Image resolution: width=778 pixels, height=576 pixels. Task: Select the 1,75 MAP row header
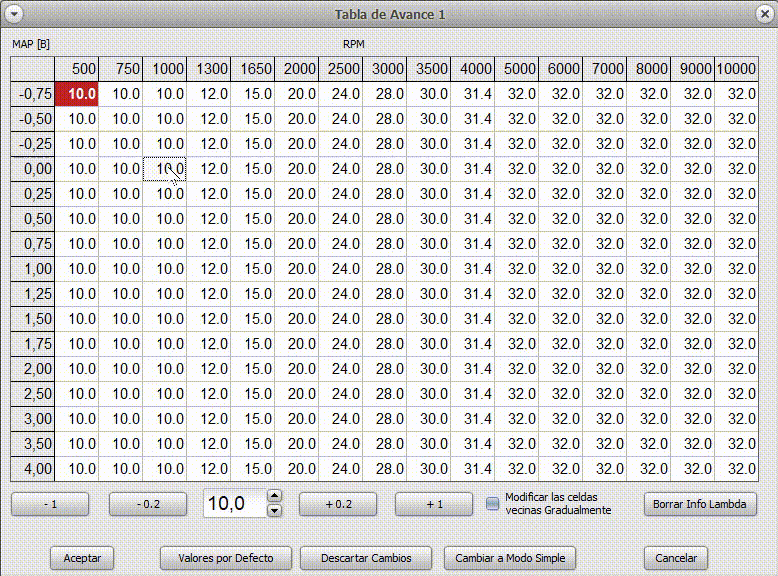click(33, 344)
